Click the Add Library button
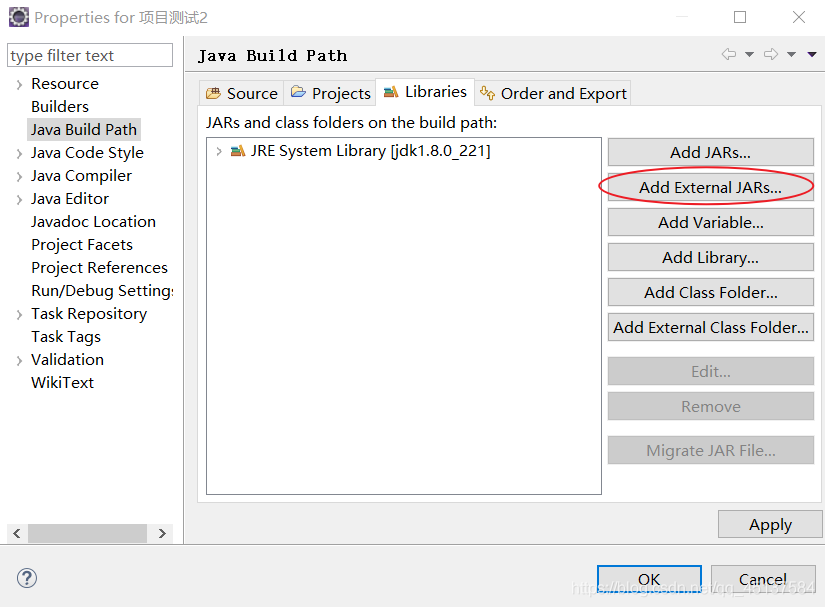 [x=711, y=257]
